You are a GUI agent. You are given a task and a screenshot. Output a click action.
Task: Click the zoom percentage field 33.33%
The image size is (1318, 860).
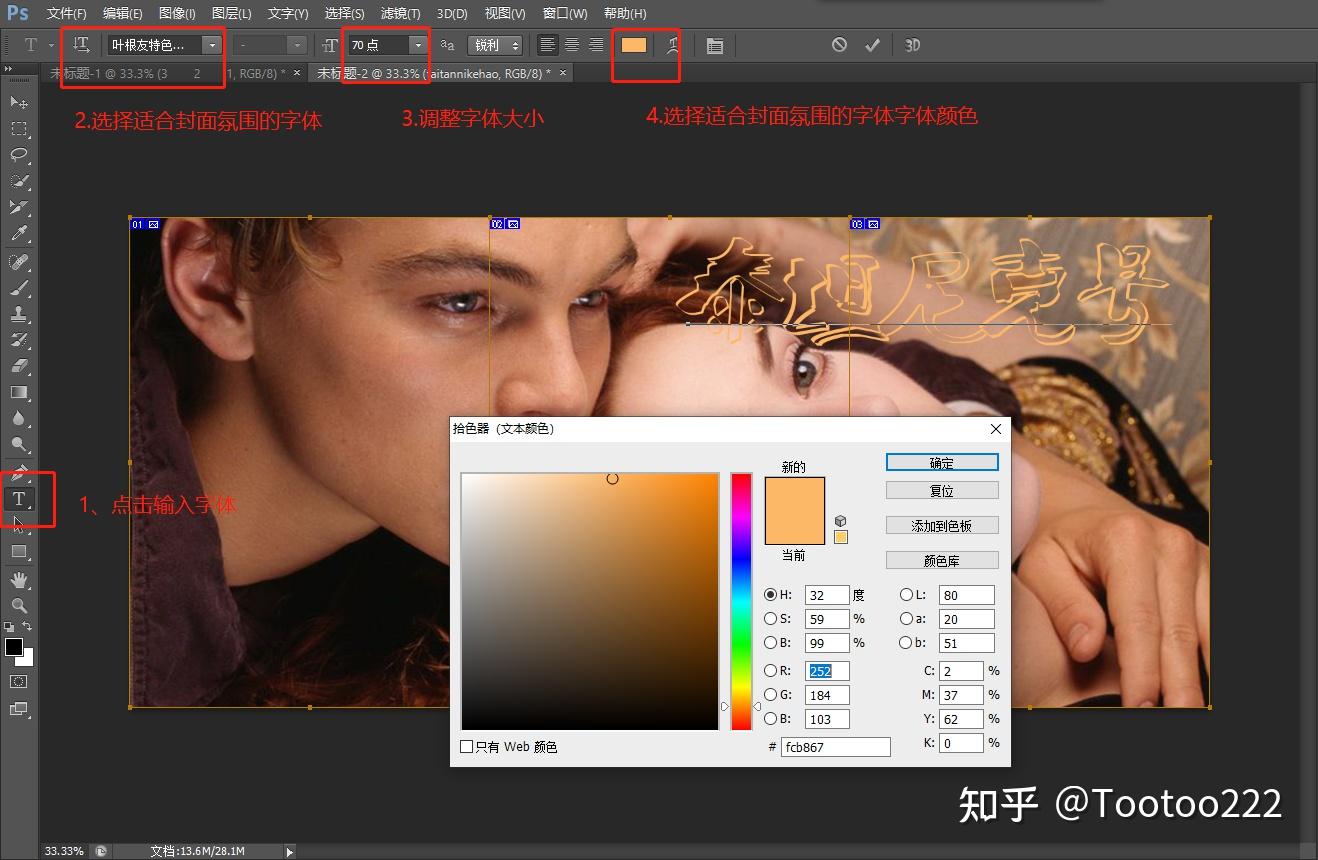[64, 852]
